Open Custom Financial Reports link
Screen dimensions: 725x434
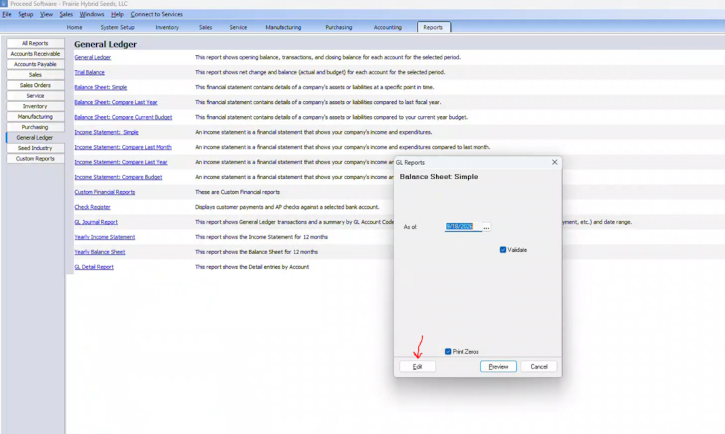pos(104,192)
